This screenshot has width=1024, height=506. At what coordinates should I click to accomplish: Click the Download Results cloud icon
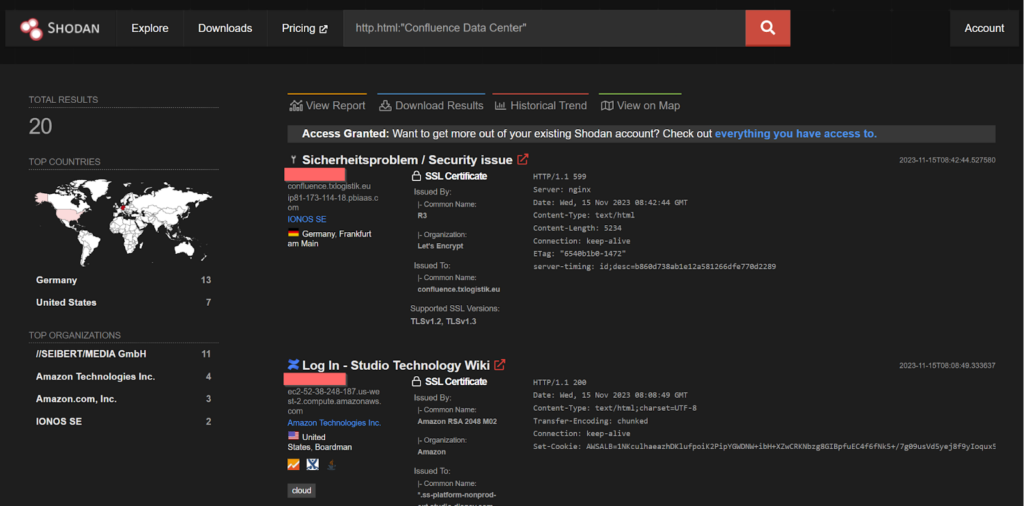[x=385, y=105]
